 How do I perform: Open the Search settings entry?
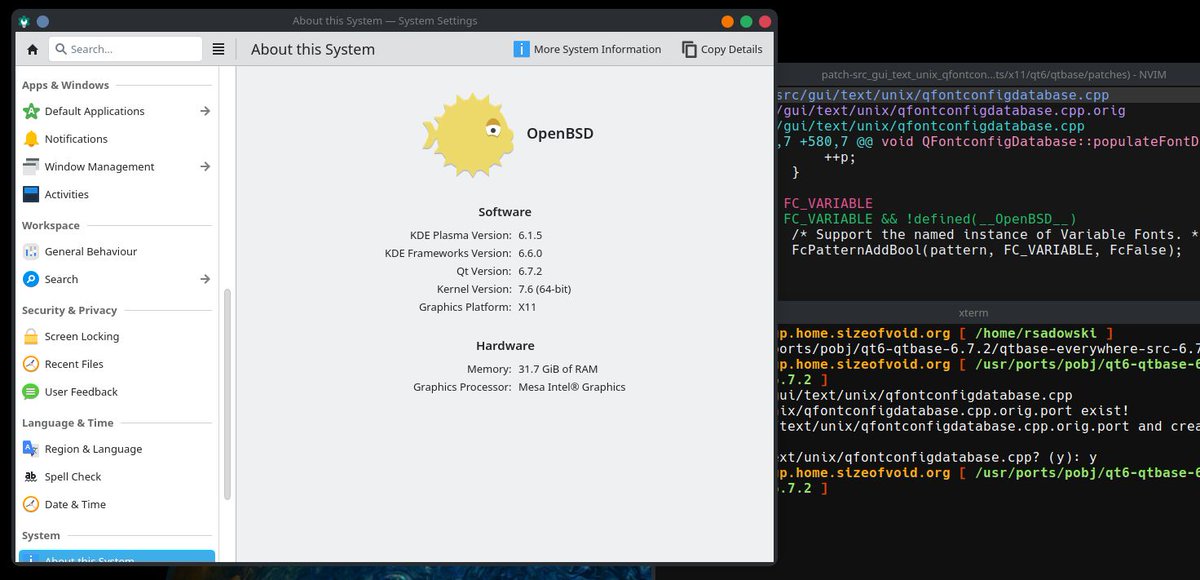pos(117,280)
